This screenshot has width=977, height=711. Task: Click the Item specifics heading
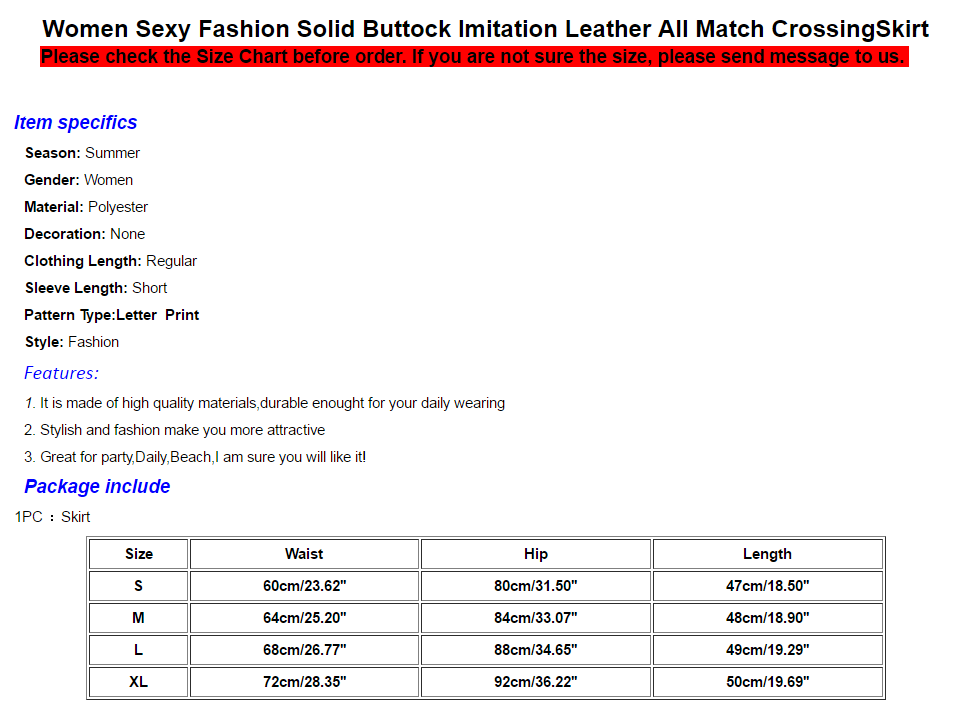[x=76, y=123]
